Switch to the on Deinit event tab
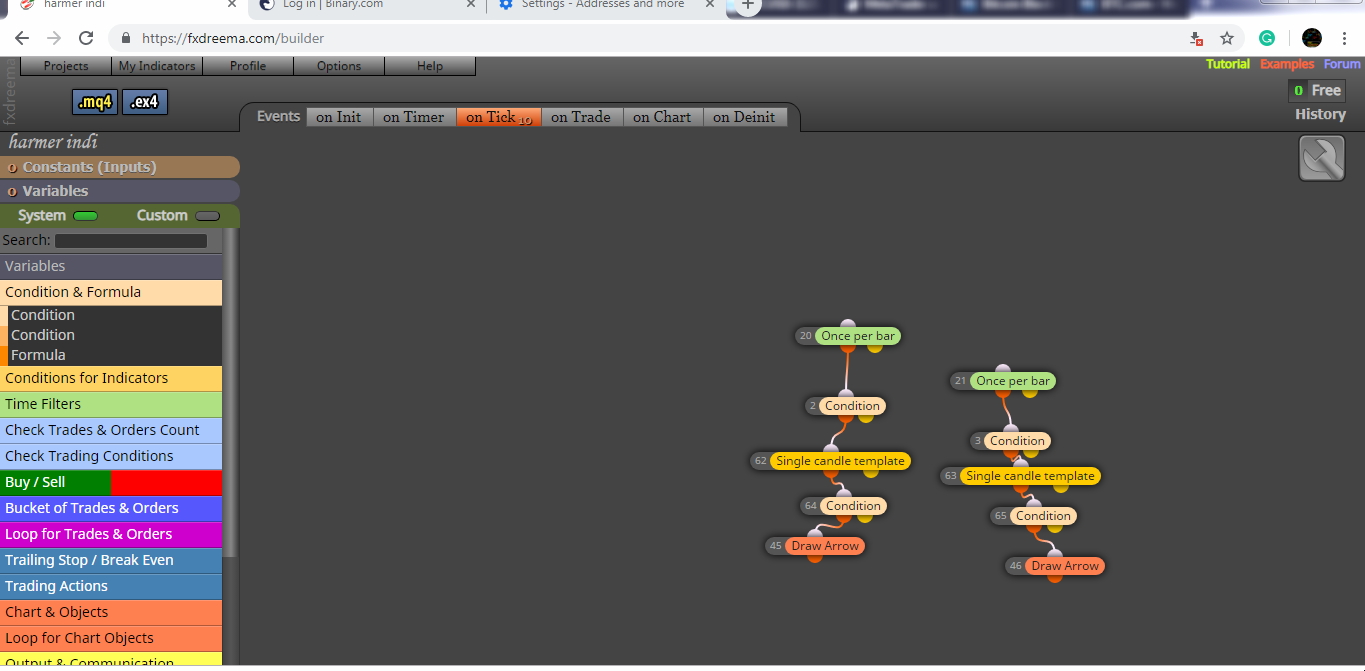 (x=744, y=117)
